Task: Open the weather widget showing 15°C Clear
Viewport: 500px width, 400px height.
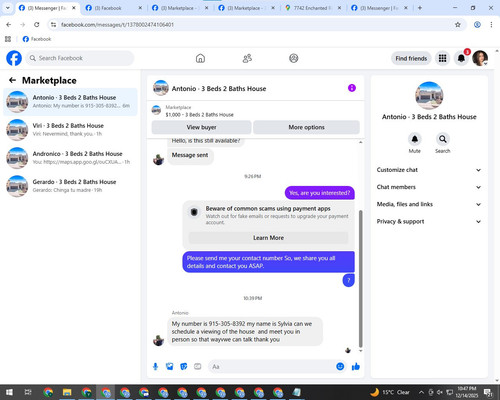Action: coord(390,392)
